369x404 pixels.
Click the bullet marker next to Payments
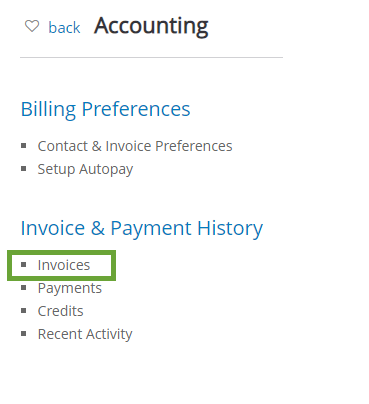point(24,288)
